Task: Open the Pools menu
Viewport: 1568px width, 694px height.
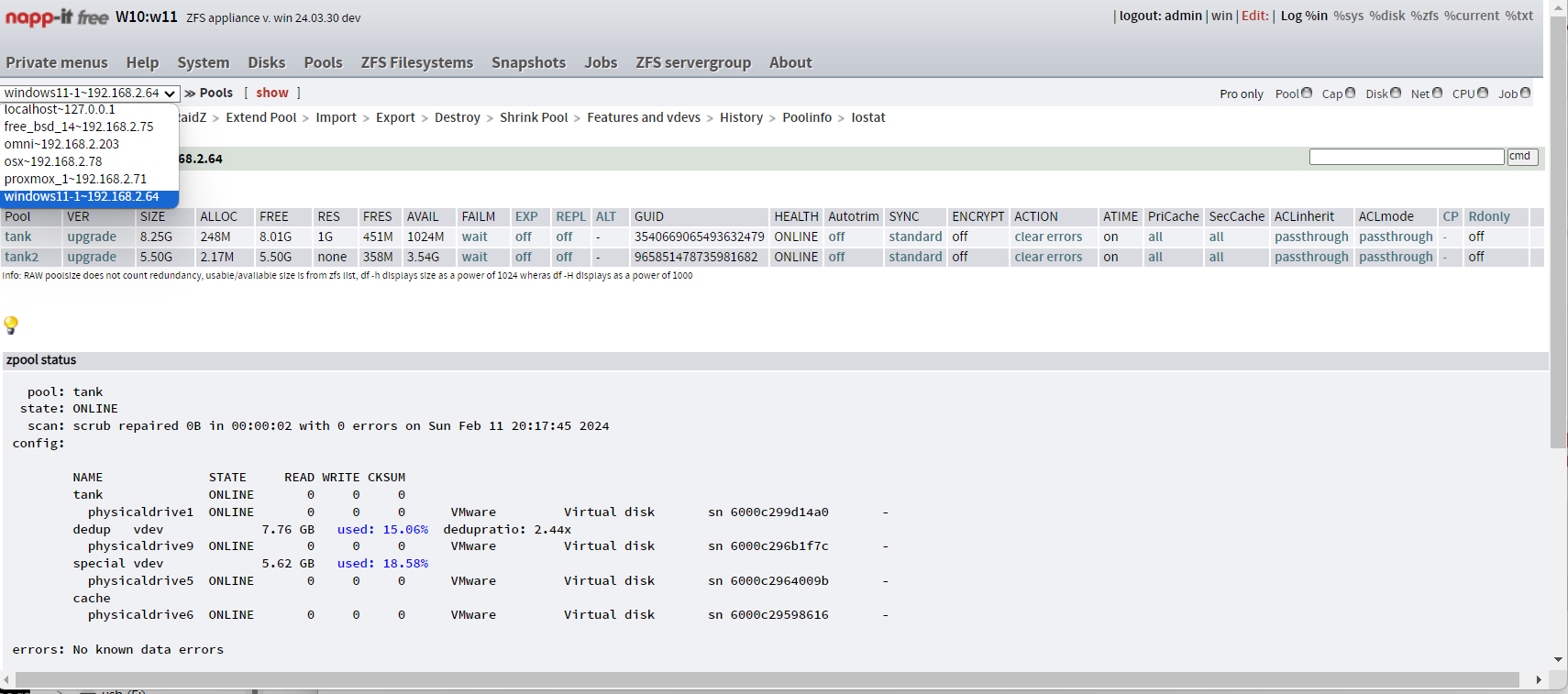Action: point(324,62)
